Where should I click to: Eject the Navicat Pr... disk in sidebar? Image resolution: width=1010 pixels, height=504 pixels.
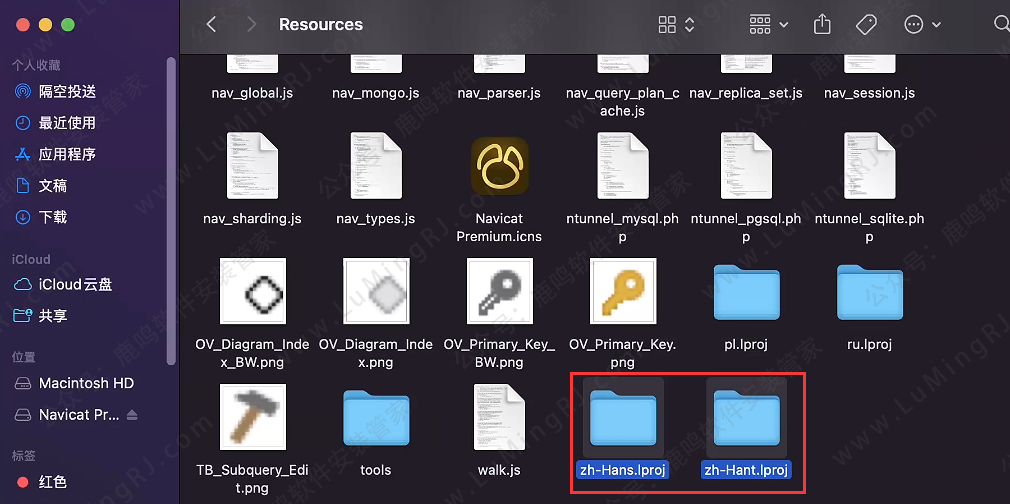click(x=133, y=415)
